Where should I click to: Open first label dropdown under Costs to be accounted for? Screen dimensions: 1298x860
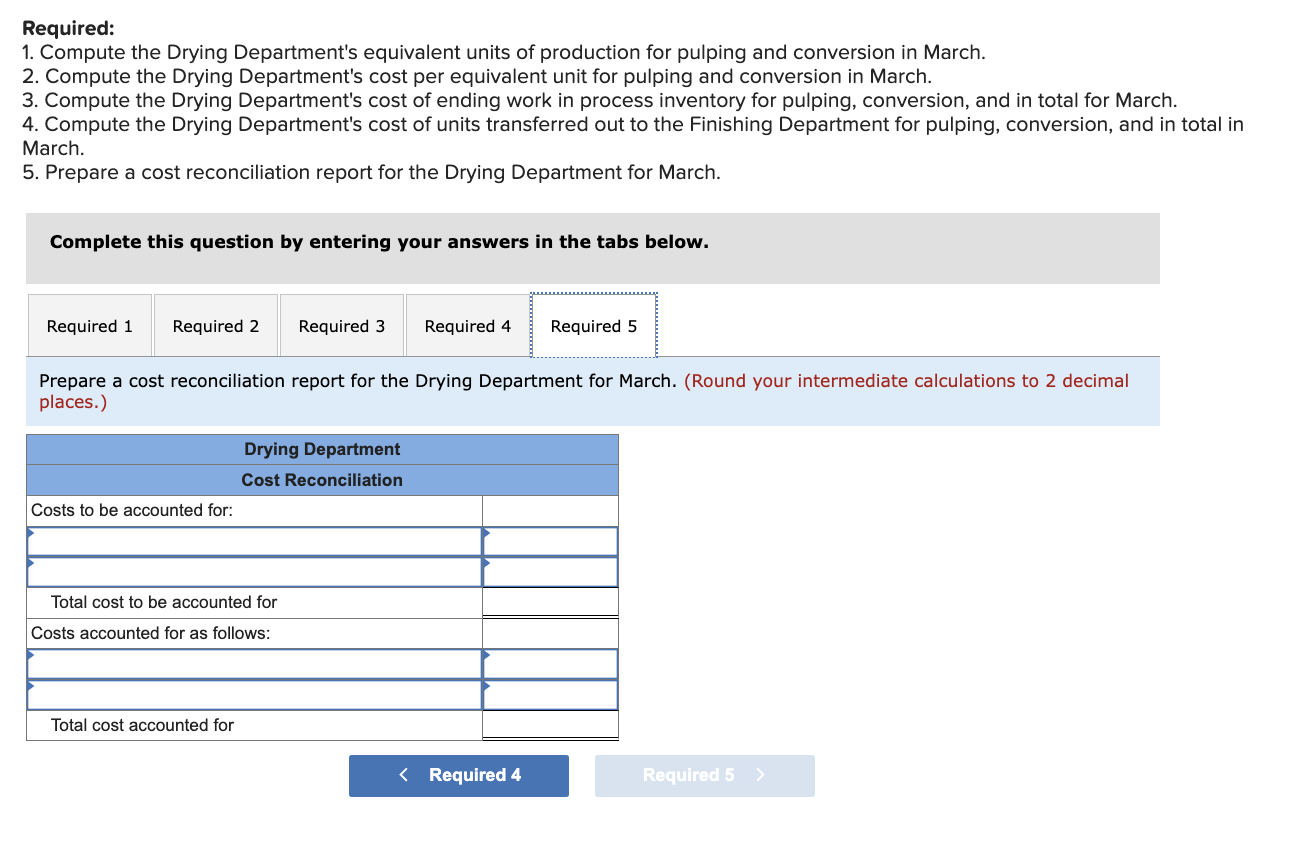(x=255, y=541)
